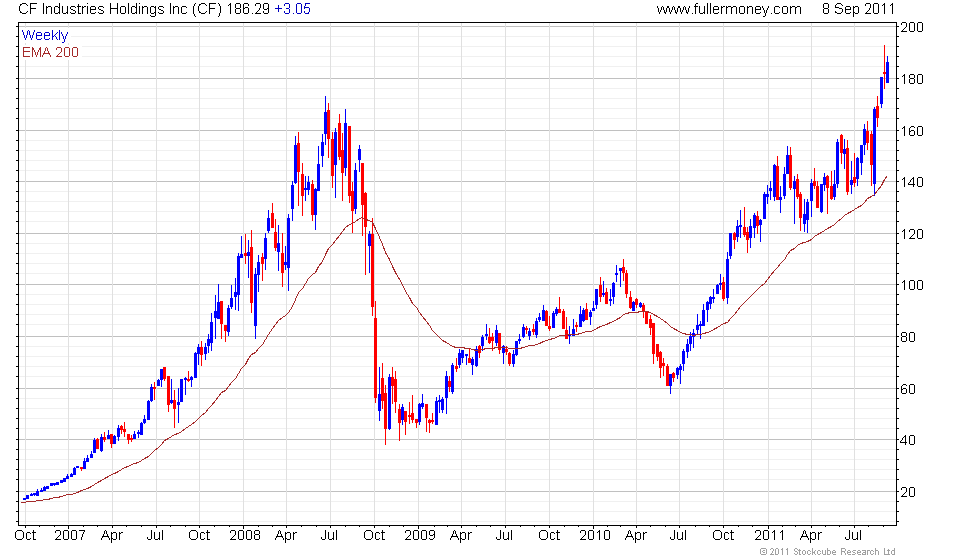The height and width of the screenshot is (560, 980).
Task: Click the 60 price axis label
Action: pyautogui.click(x=908, y=389)
